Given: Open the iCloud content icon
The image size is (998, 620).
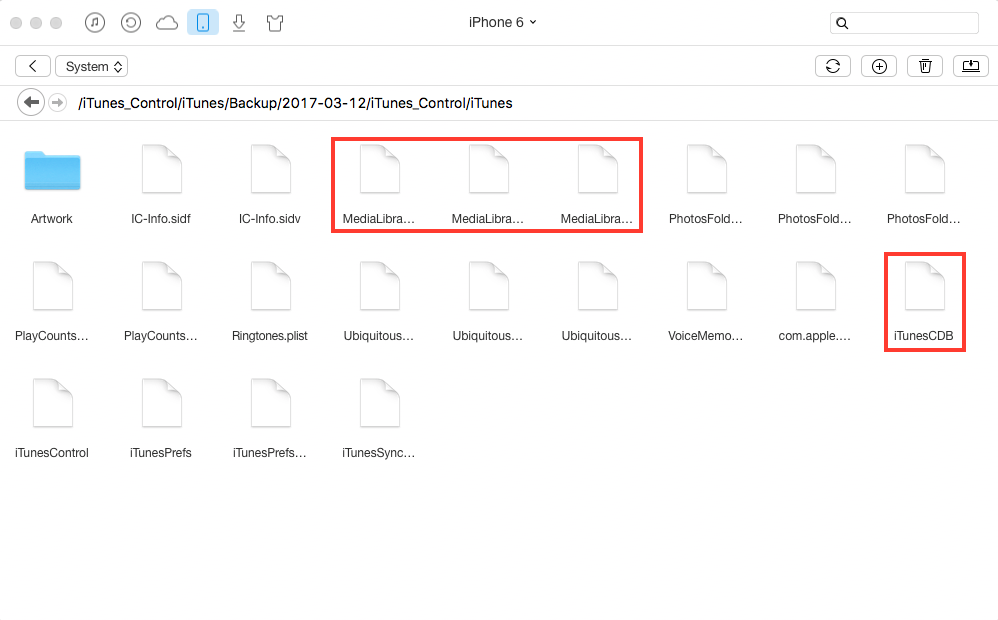Looking at the screenshot, I should click(x=167, y=24).
